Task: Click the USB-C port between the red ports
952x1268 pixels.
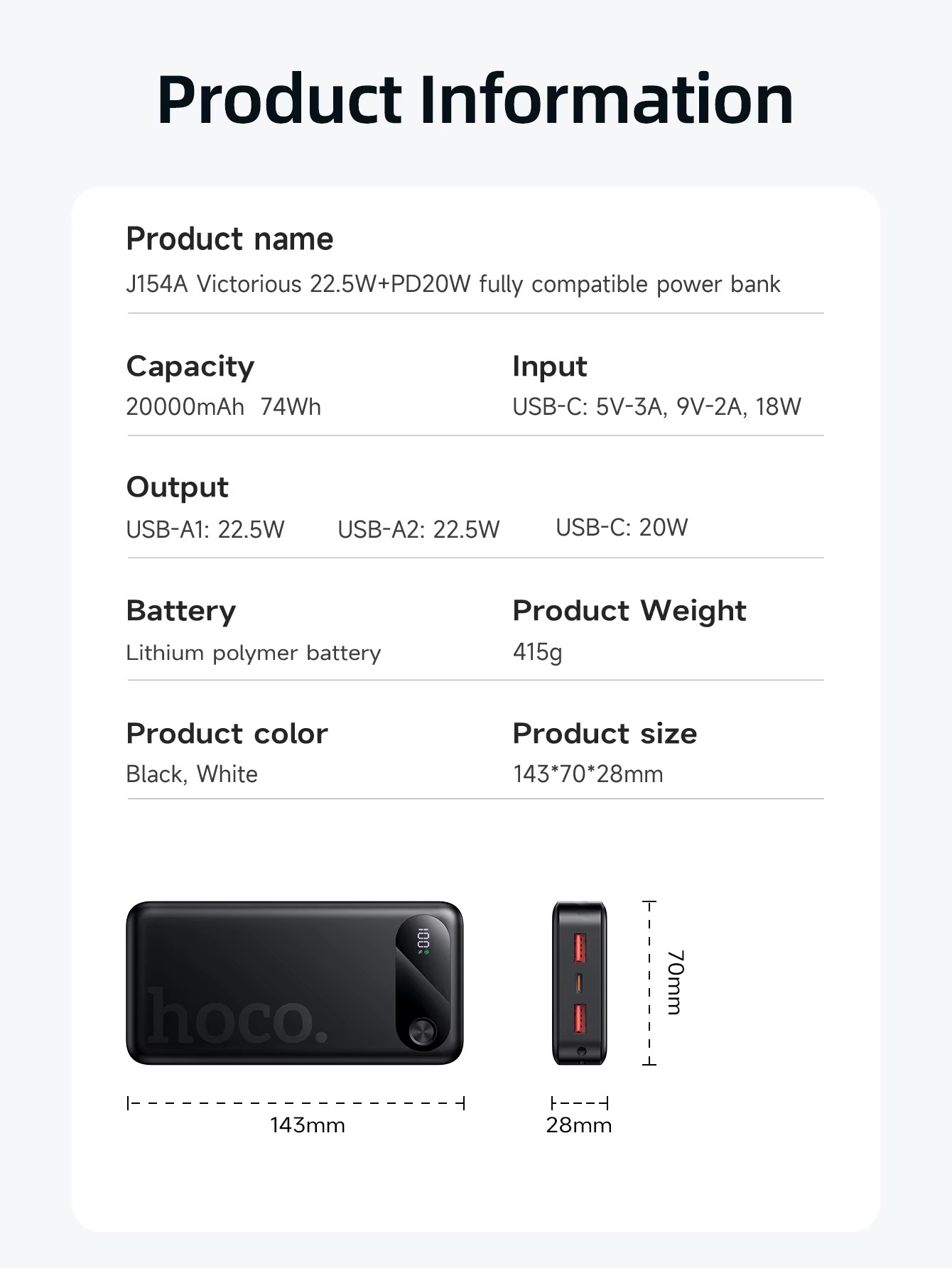Action: [x=580, y=984]
